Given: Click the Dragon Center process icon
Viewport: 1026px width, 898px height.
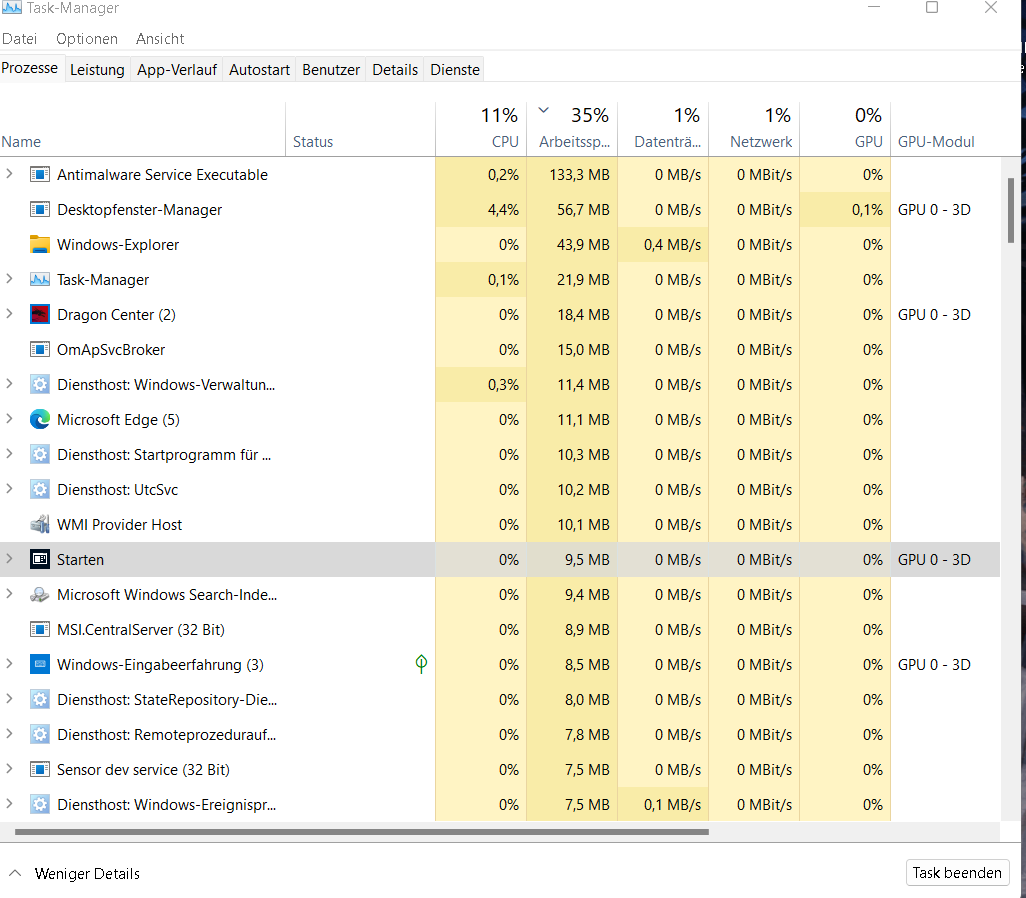Looking at the screenshot, I should (40, 315).
